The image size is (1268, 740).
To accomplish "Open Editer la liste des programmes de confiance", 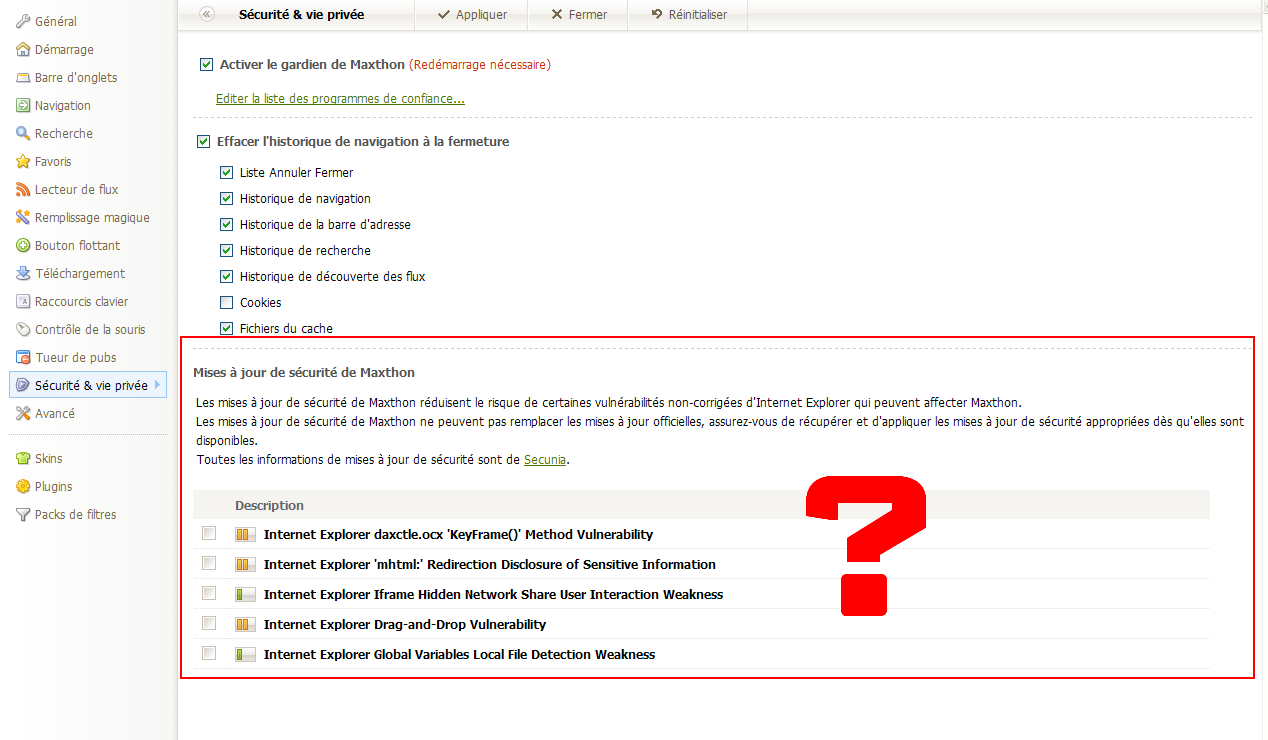I will click(x=340, y=99).
